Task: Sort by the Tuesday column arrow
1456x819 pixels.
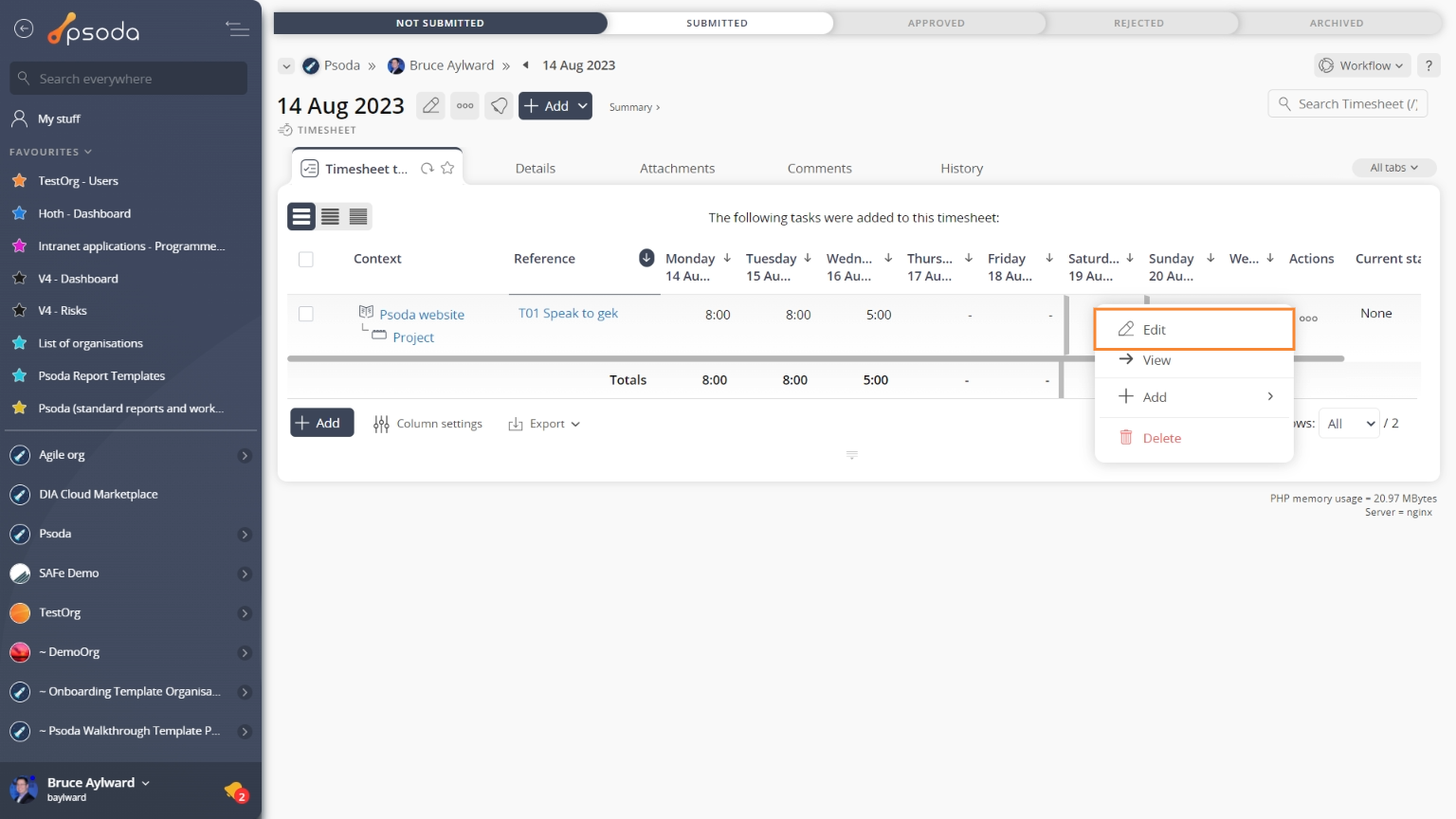Action: [x=808, y=258]
